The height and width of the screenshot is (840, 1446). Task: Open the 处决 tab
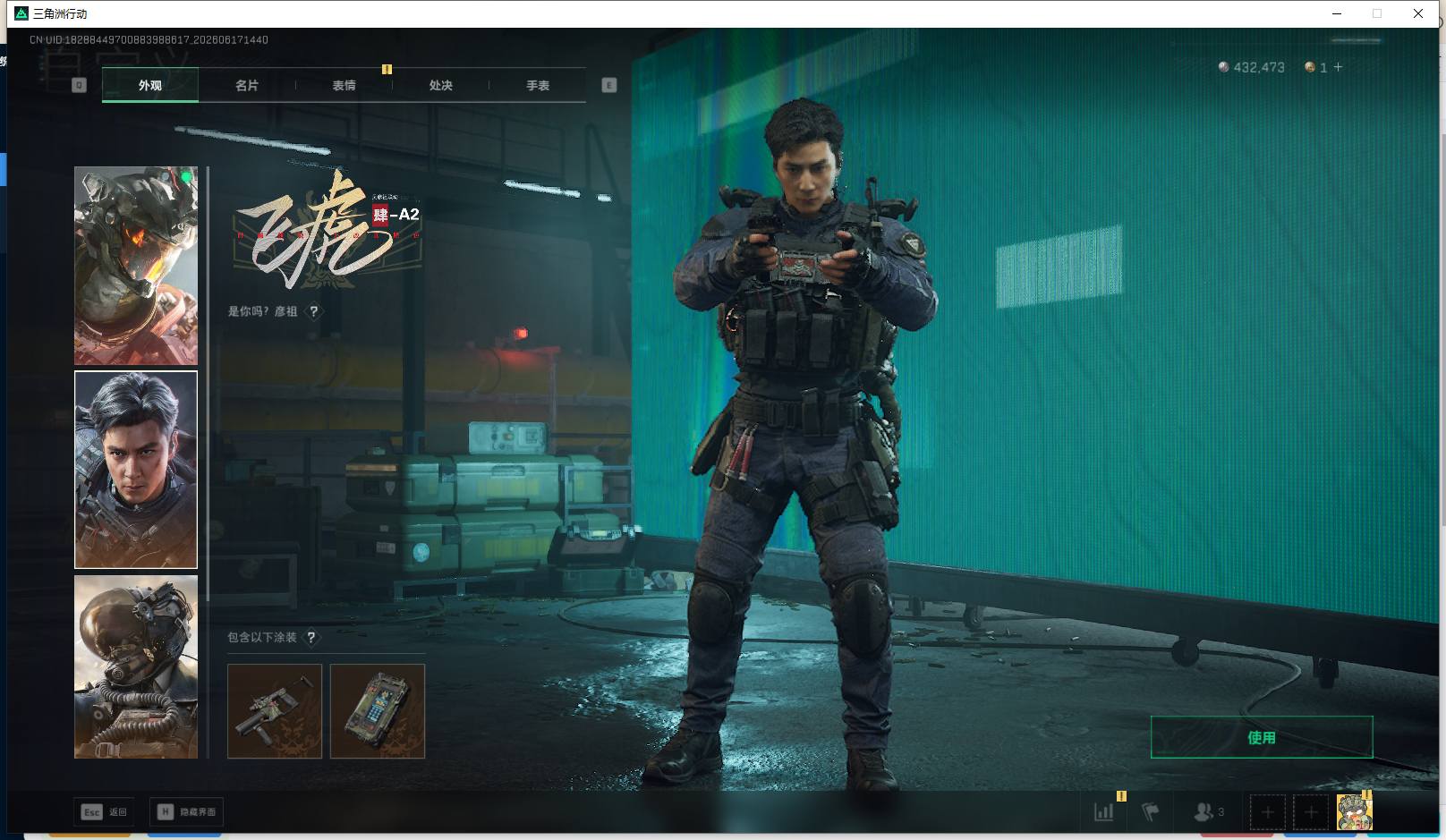coord(440,85)
